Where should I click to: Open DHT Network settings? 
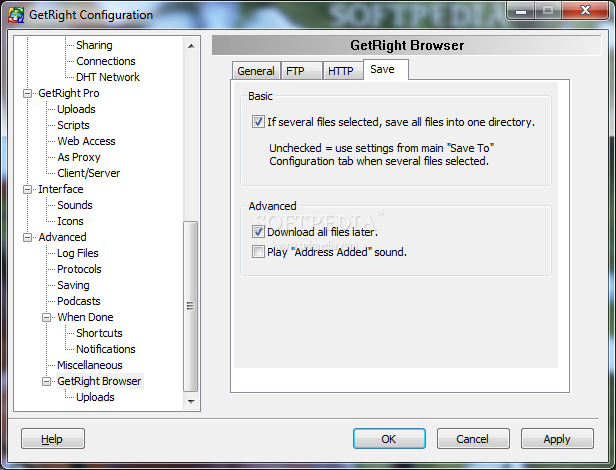pos(108,77)
